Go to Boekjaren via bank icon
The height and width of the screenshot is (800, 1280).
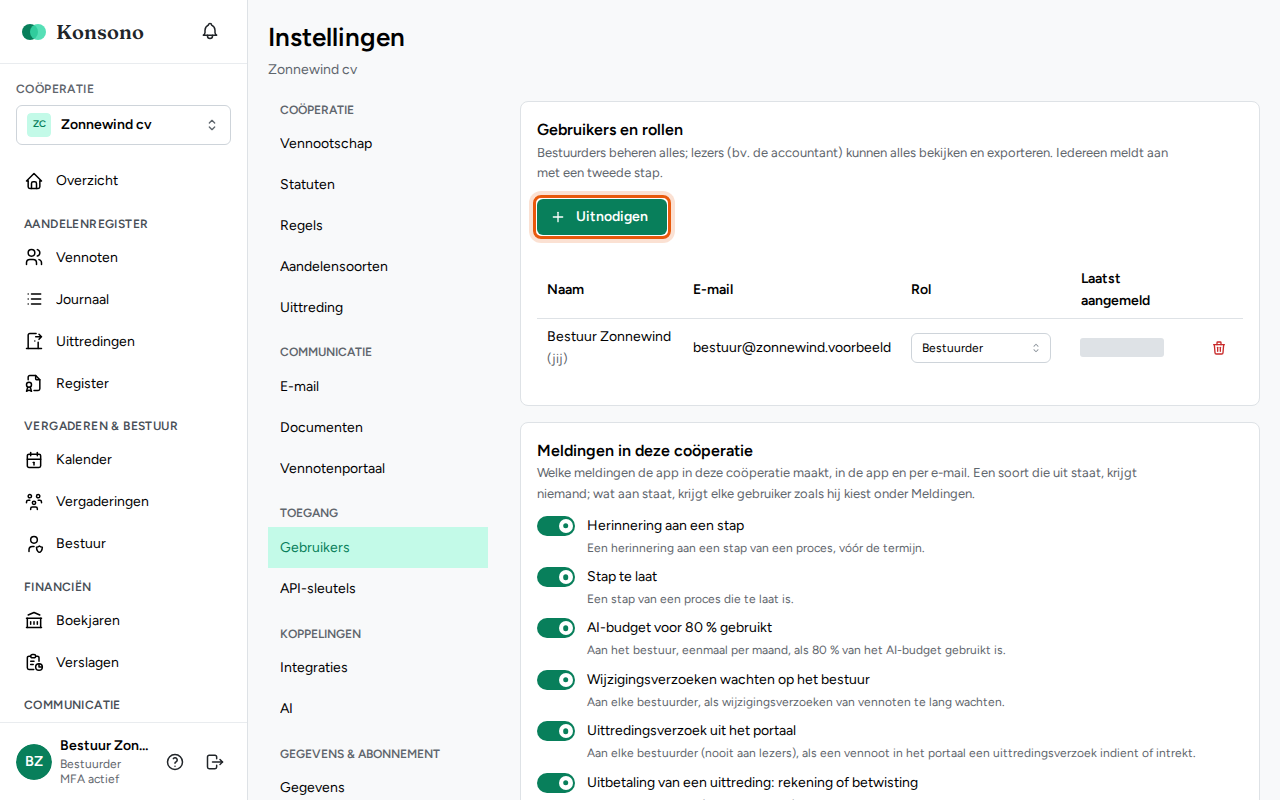point(34,621)
